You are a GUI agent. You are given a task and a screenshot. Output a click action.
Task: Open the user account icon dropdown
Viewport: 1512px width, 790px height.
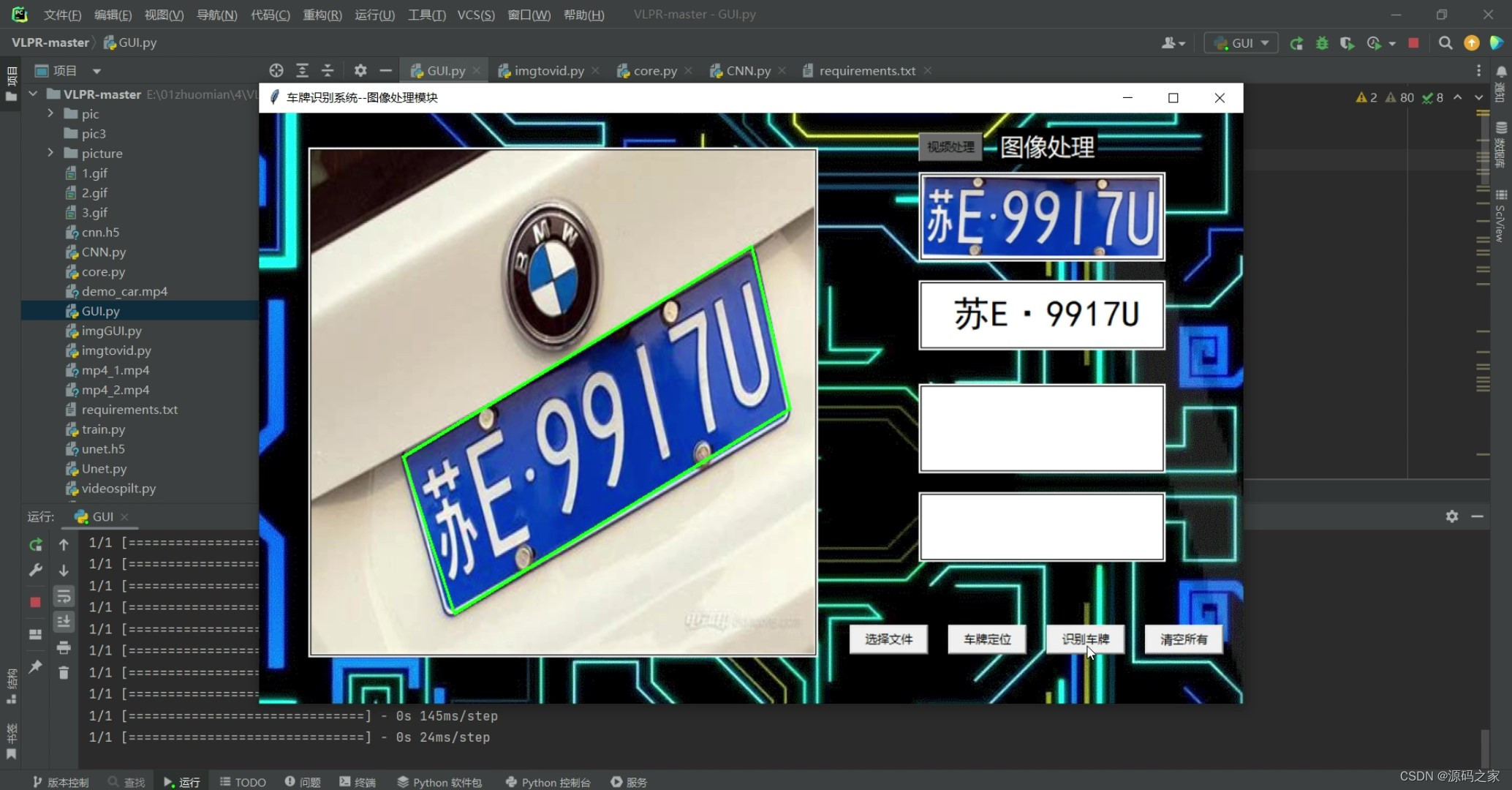[1173, 43]
